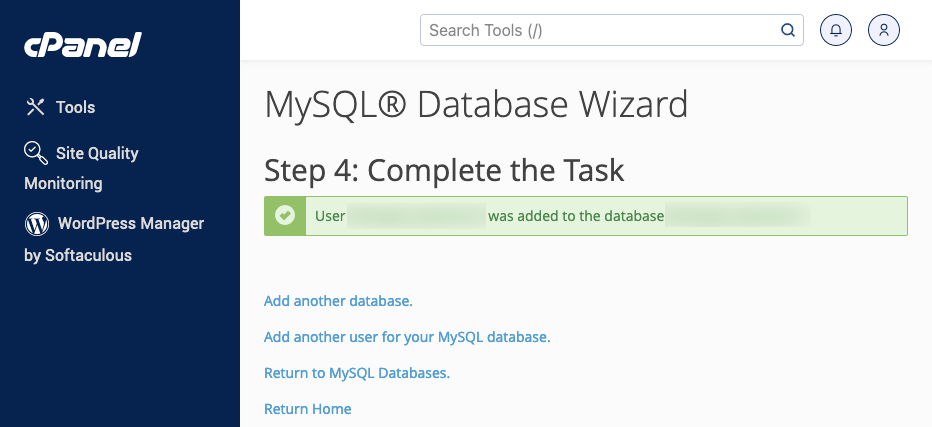Focus the Search Tools input field
This screenshot has width=932, height=427.
tap(612, 30)
